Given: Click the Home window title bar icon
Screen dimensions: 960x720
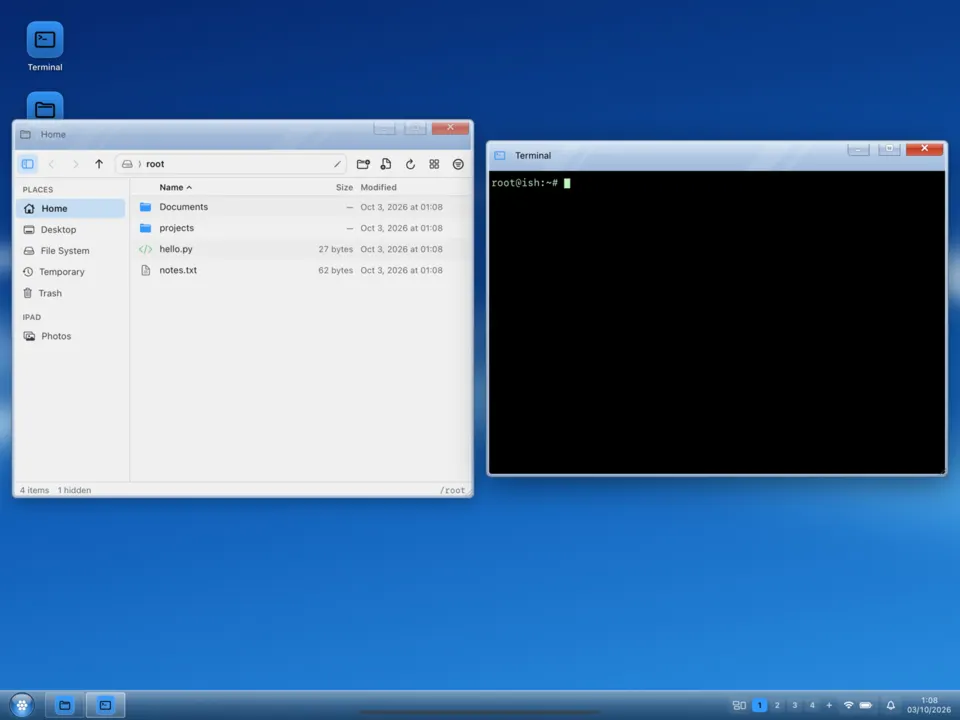Looking at the screenshot, I should 25,135.
